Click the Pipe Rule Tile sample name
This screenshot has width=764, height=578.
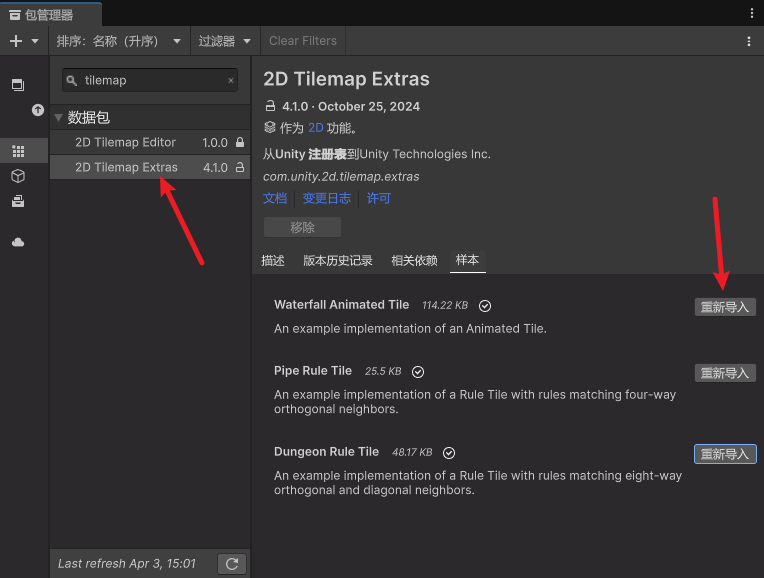pos(313,371)
